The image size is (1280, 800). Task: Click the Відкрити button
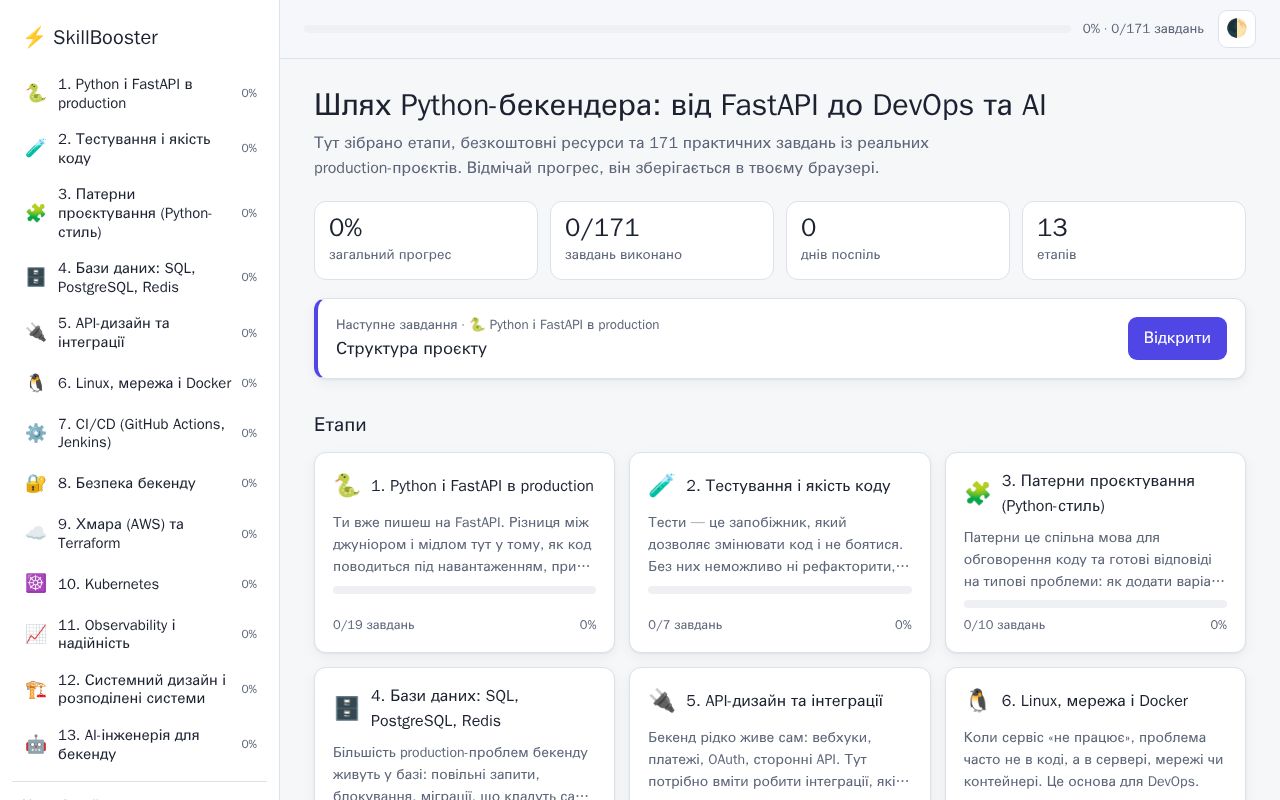(x=1177, y=338)
